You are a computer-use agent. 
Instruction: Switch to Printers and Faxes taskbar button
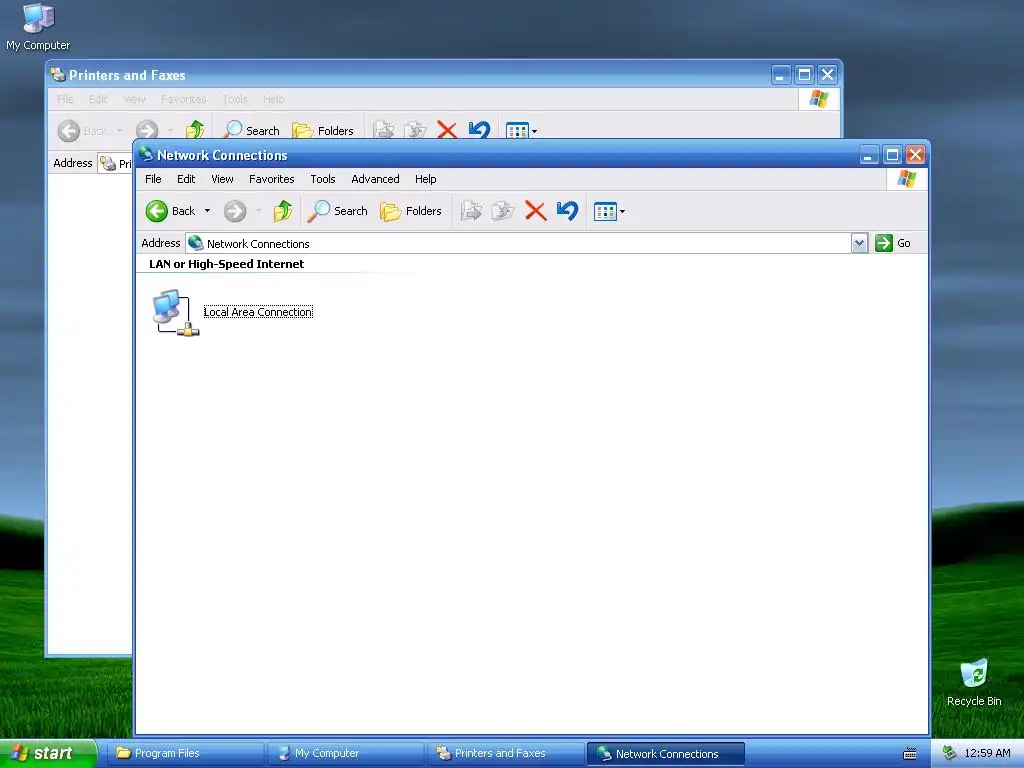click(506, 754)
